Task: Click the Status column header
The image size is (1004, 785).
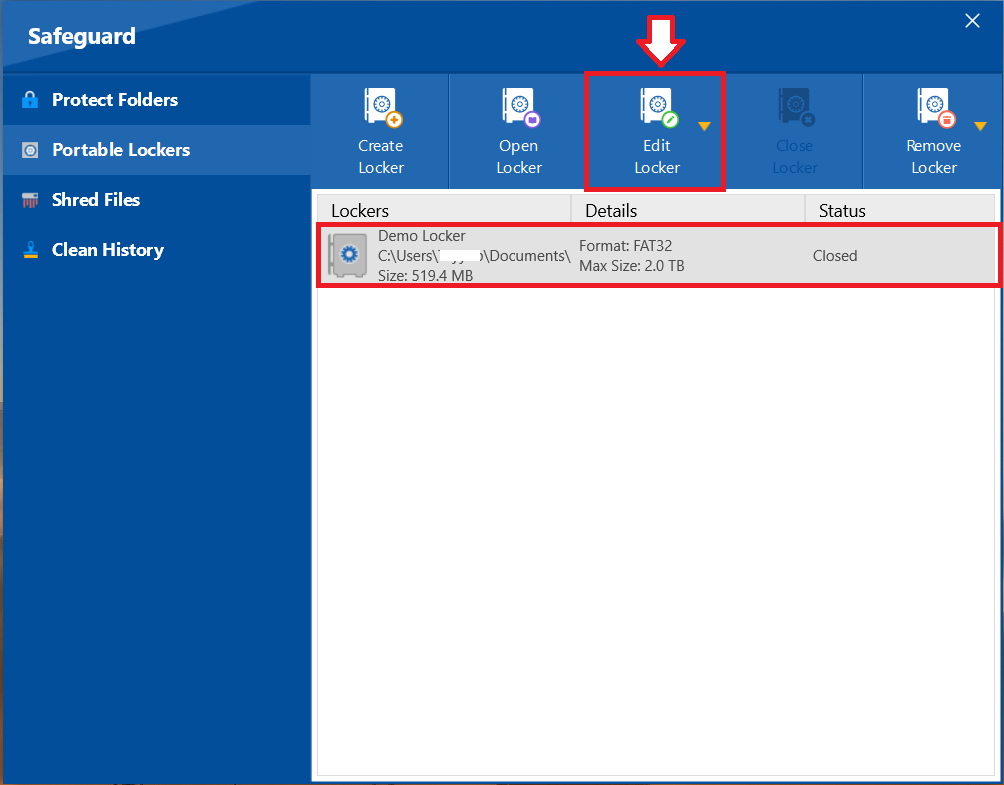Action: (900, 210)
